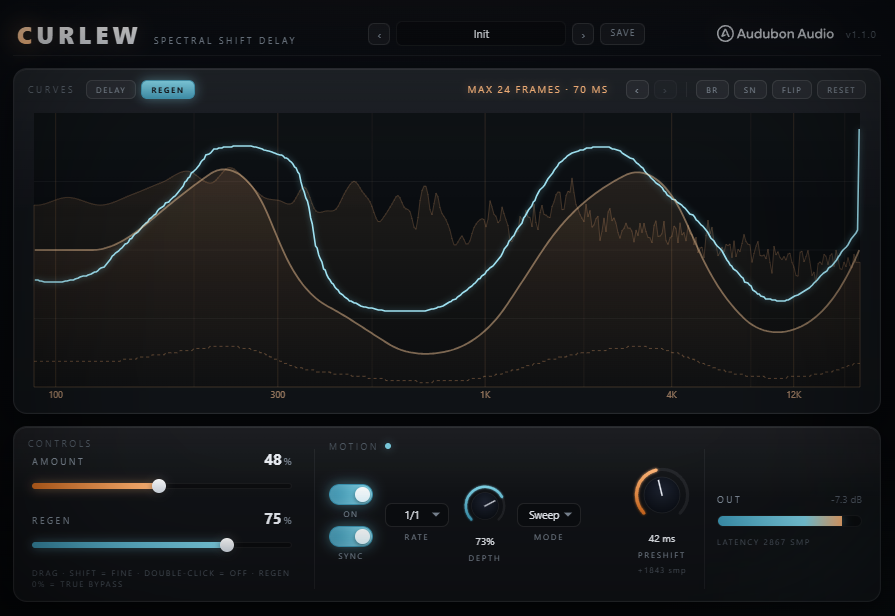Step curve history back arrow

coord(637,90)
